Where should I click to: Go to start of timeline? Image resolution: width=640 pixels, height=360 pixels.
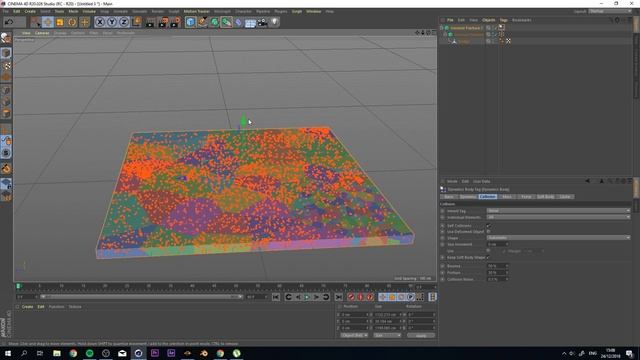point(276,297)
